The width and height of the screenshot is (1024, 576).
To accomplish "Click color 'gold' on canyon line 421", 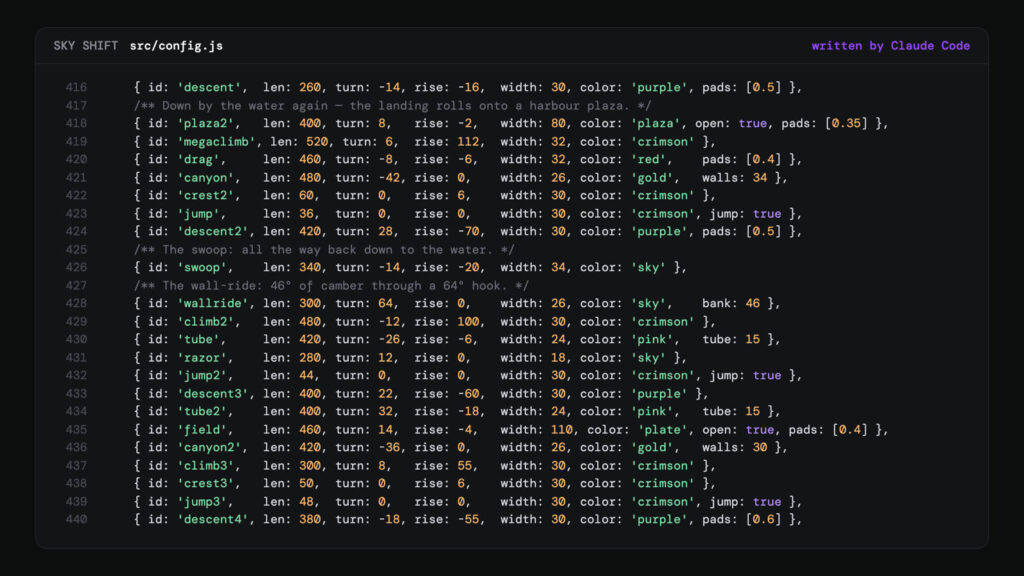I will [x=652, y=178].
